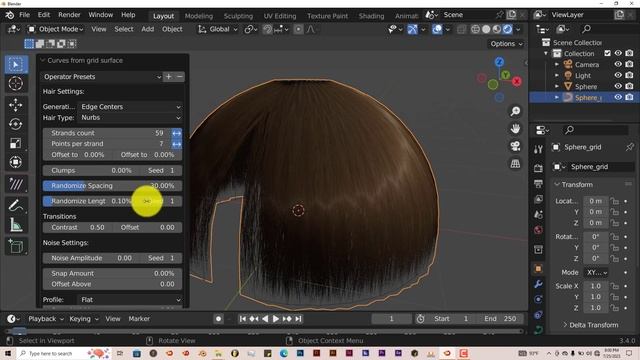Open the Tool properties tab
The height and width of the screenshot is (360, 640).
click(538, 149)
